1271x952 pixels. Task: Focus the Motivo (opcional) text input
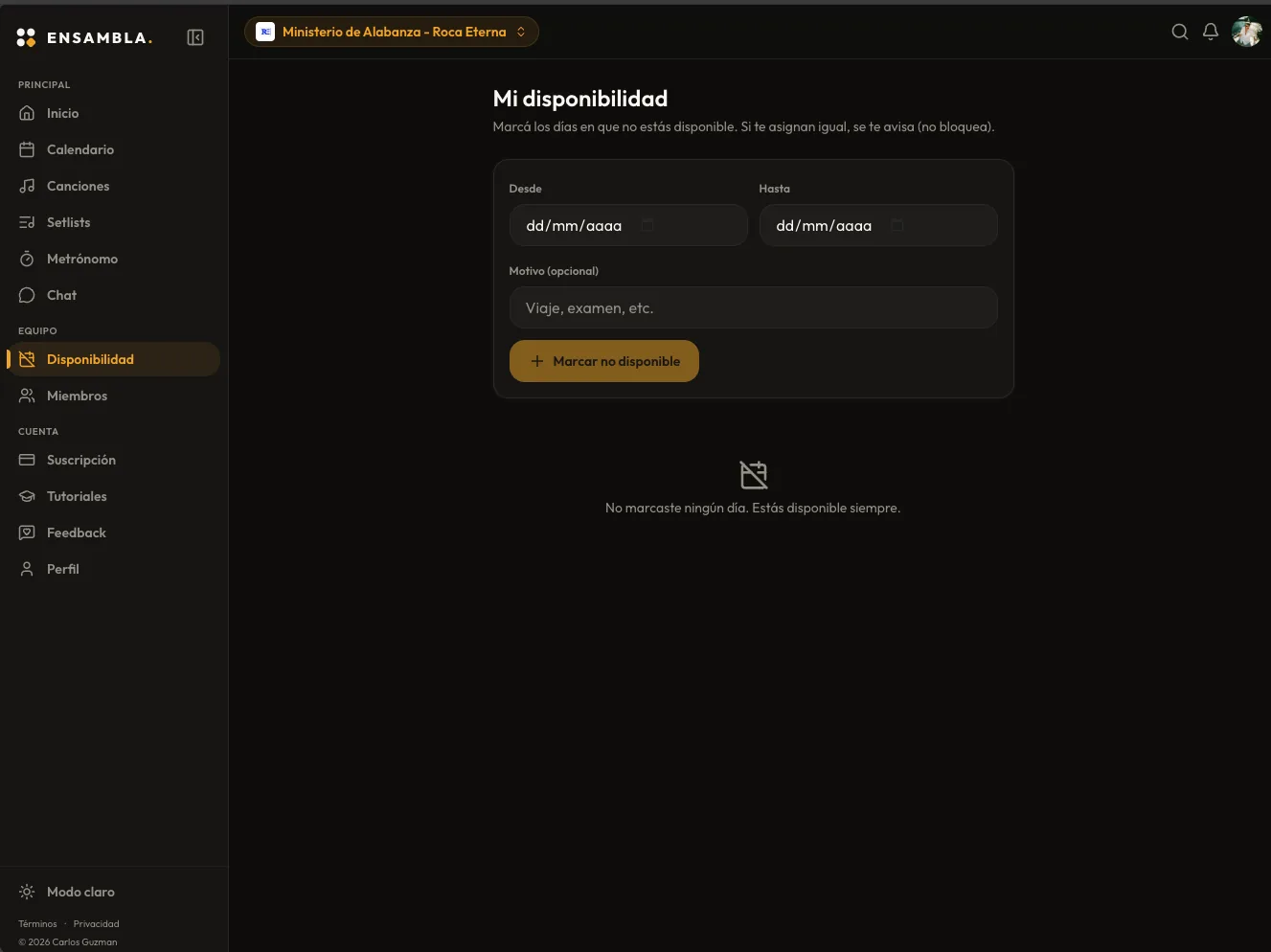[x=754, y=307]
